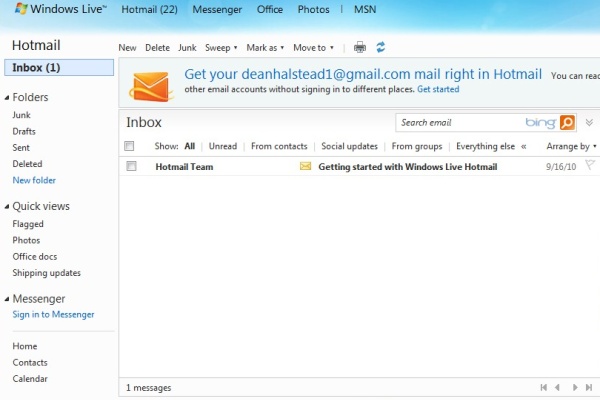The image size is (600, 400).
Task: Open the Arrange by dropdown
Action: 571,146
